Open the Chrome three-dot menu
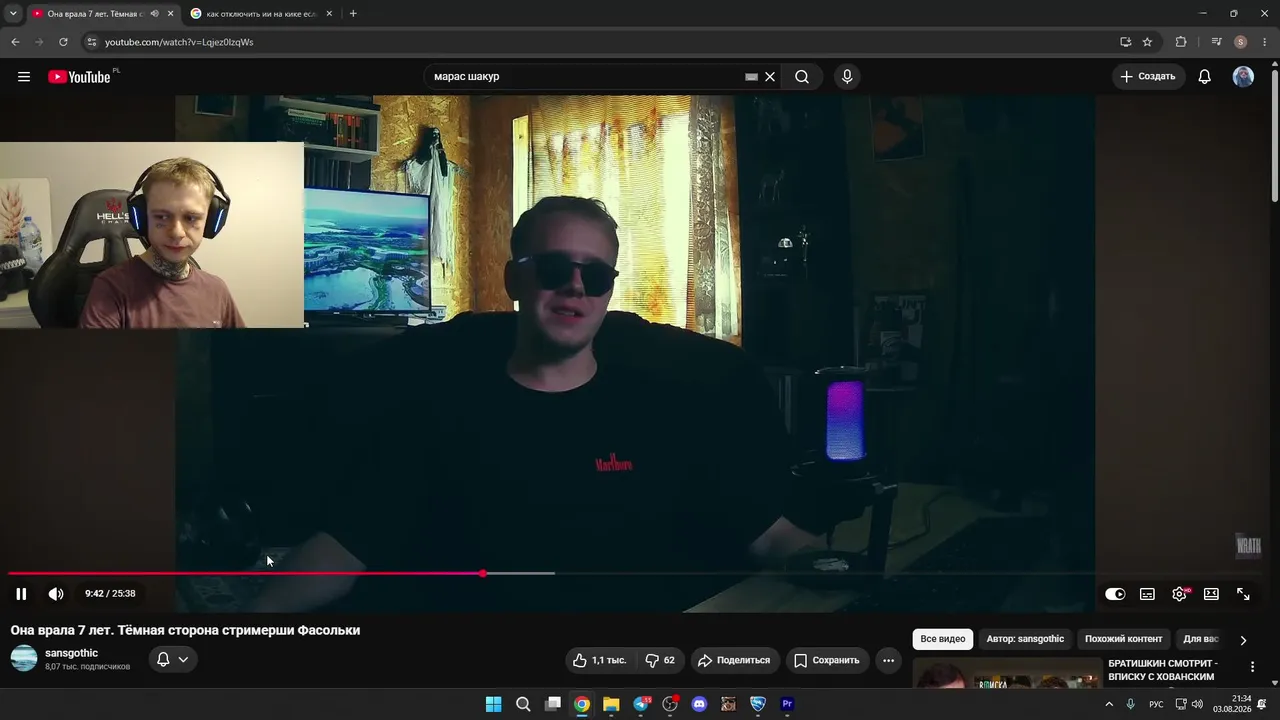Screen dimensions: 1280x720 click(x=1265, y=42)
